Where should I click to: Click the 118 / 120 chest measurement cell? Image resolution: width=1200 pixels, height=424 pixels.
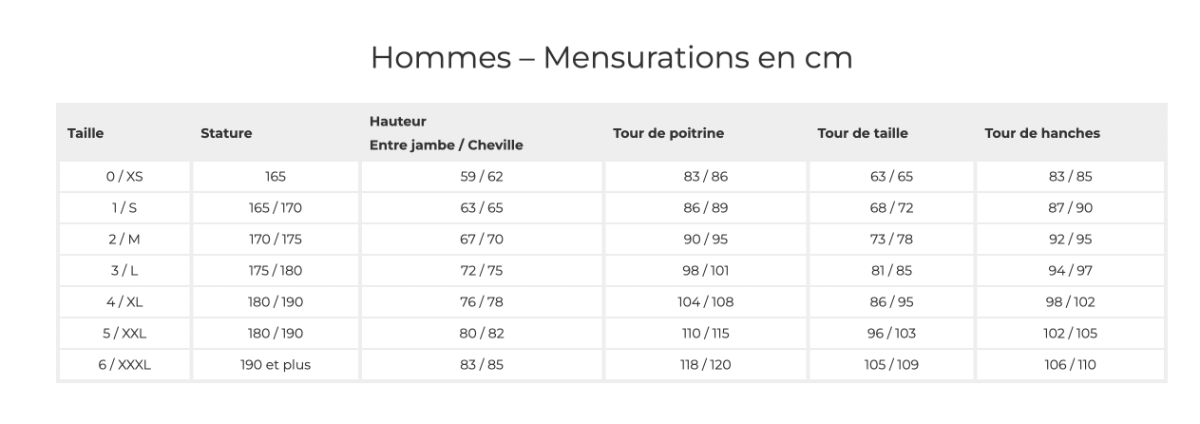pos(705,365)
